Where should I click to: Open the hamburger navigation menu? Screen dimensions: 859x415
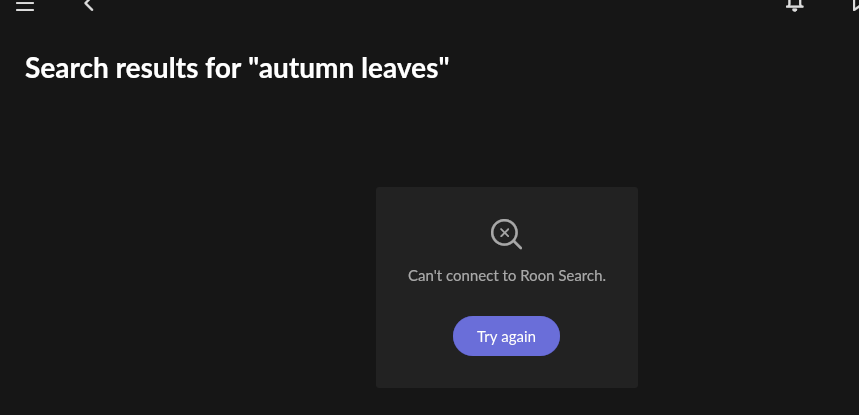point(25,5)
